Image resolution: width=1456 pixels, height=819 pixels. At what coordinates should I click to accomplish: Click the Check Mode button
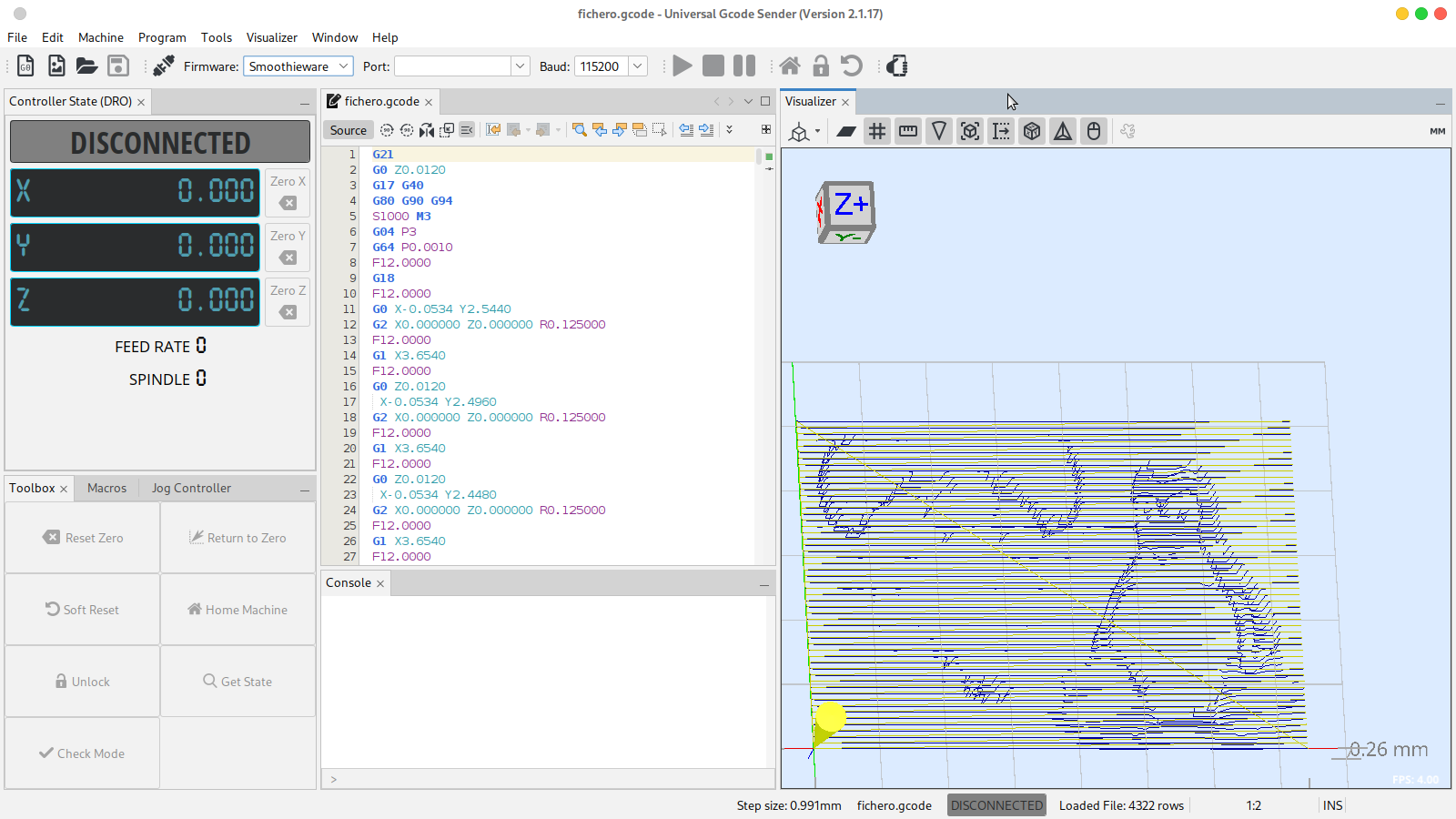pos(82,753)
